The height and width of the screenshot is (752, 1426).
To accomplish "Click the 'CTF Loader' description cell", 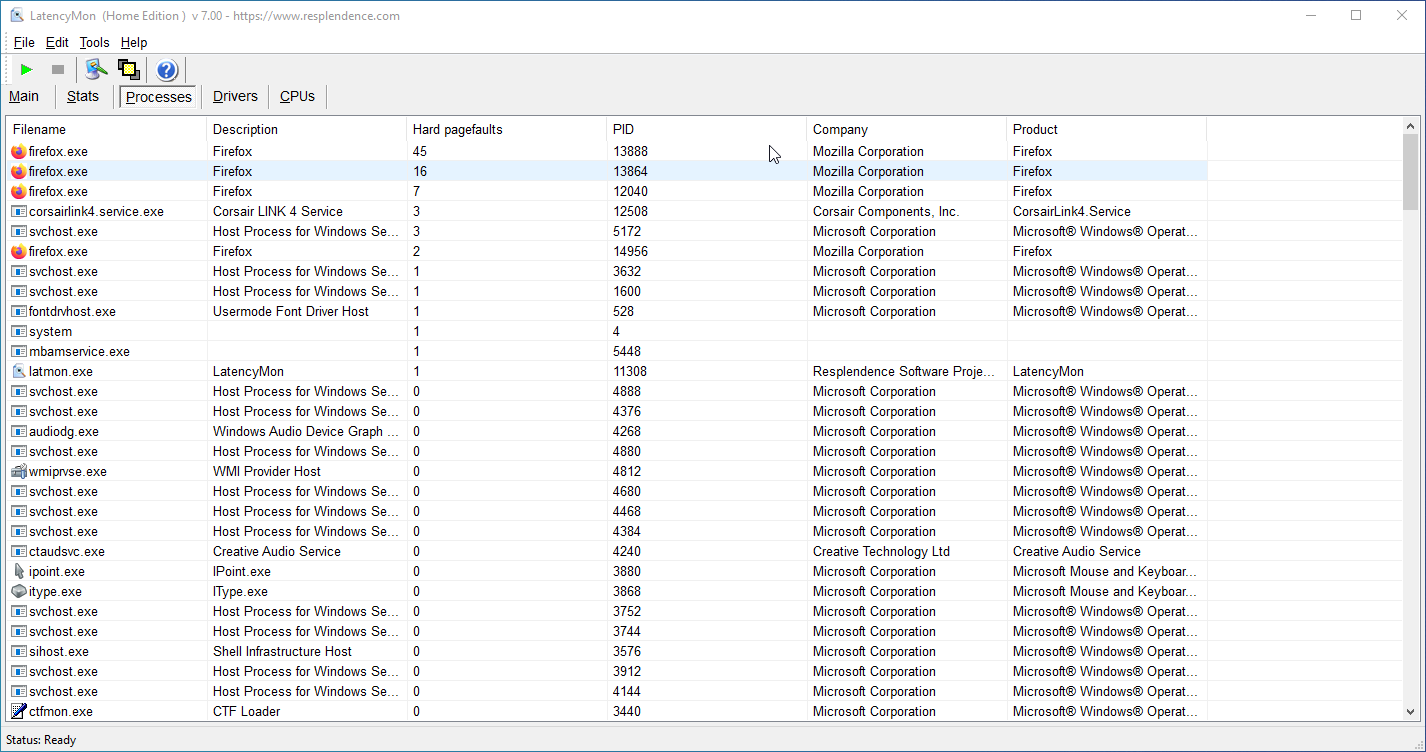I will click(x=247, y=712).
